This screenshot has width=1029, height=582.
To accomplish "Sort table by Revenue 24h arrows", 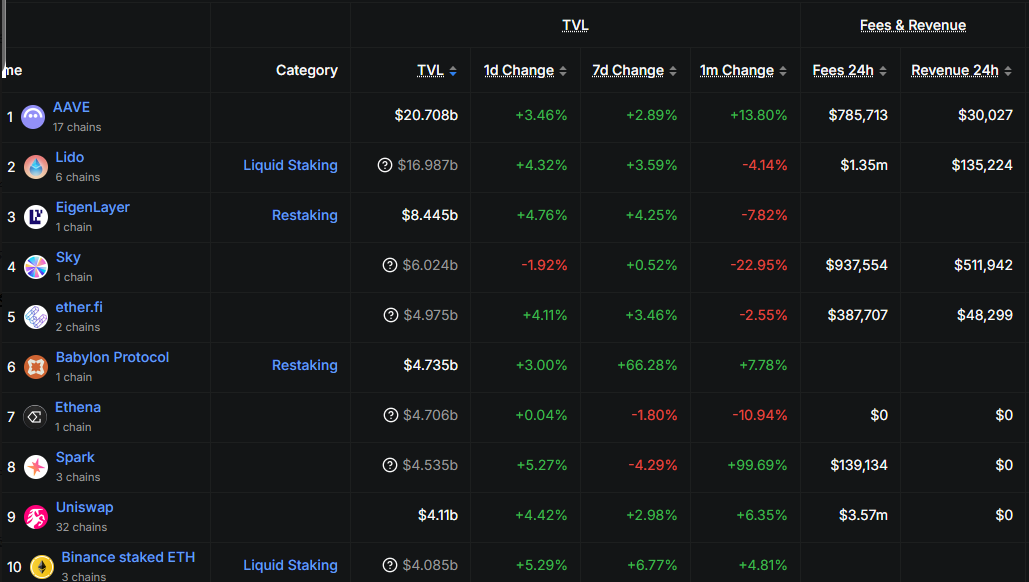I will pyautogui.click(x=1007, y=71).
